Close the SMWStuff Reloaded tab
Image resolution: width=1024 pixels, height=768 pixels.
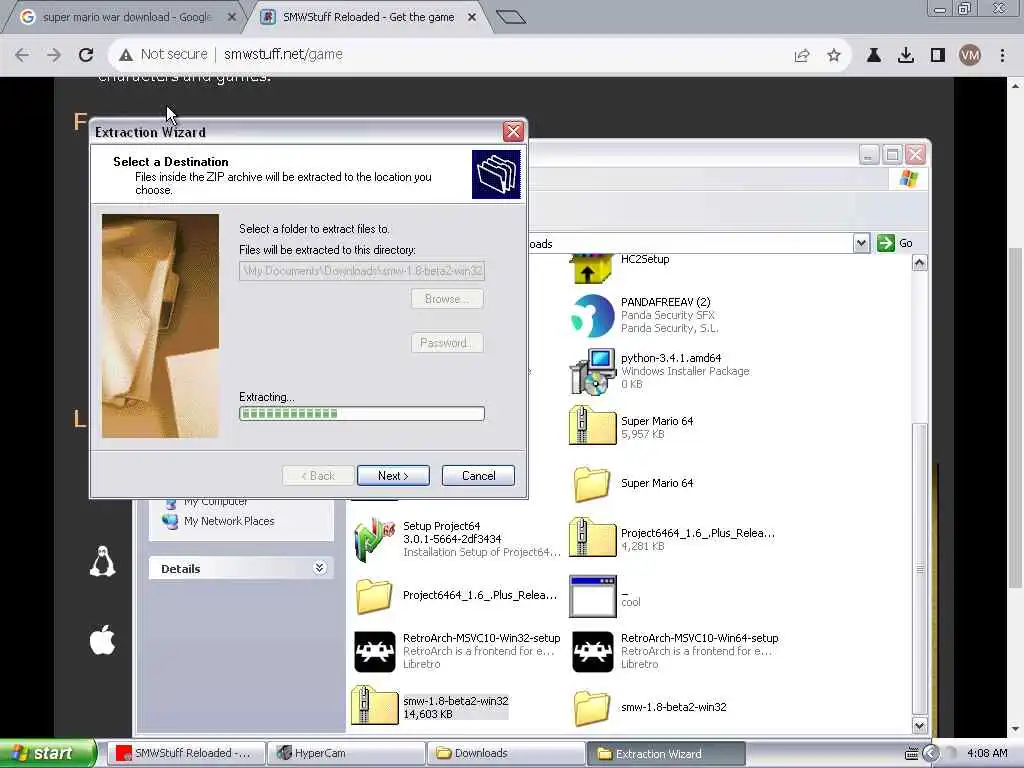pyautogui.click(x=472, y=18)
